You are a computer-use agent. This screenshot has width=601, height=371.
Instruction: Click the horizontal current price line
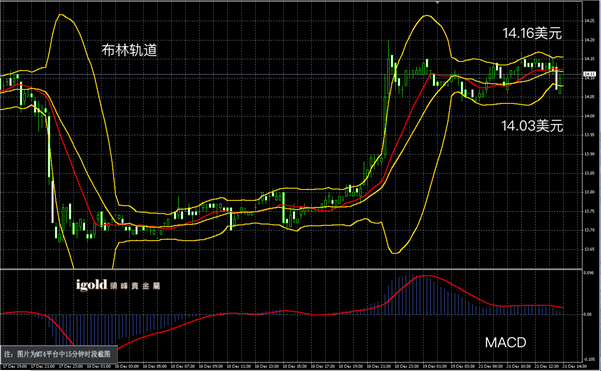pyautogui.click(x=291, y=74)
